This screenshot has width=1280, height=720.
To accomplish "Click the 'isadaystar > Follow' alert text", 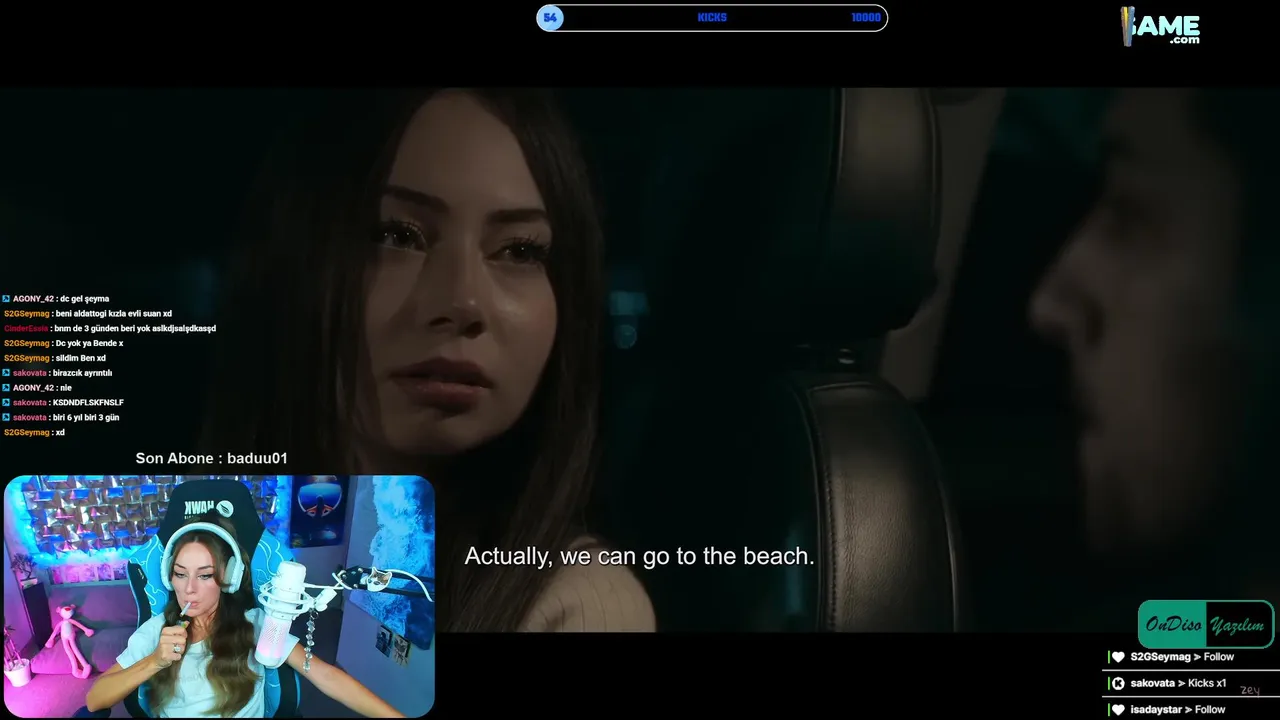I will click(x=1178, y=709).
